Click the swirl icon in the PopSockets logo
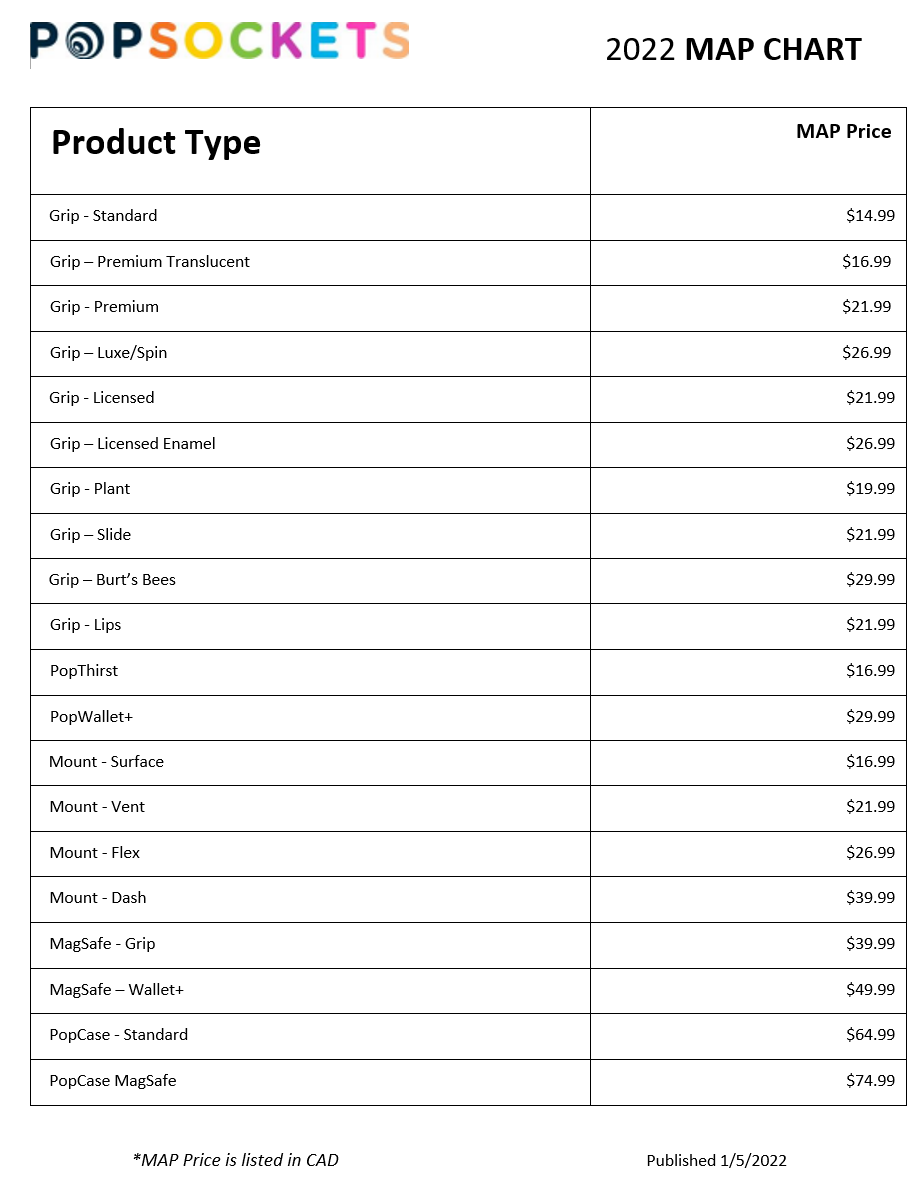 coord(85,41)
